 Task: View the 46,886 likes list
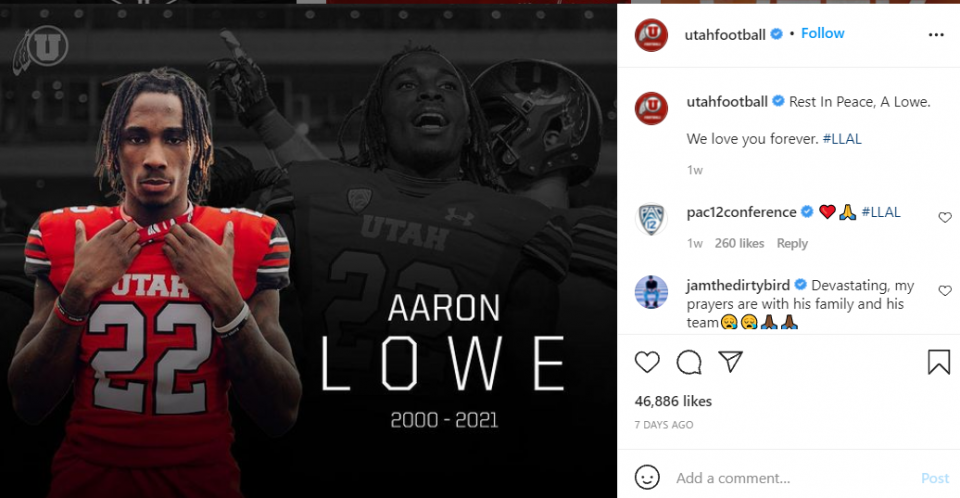coord(673,401)
